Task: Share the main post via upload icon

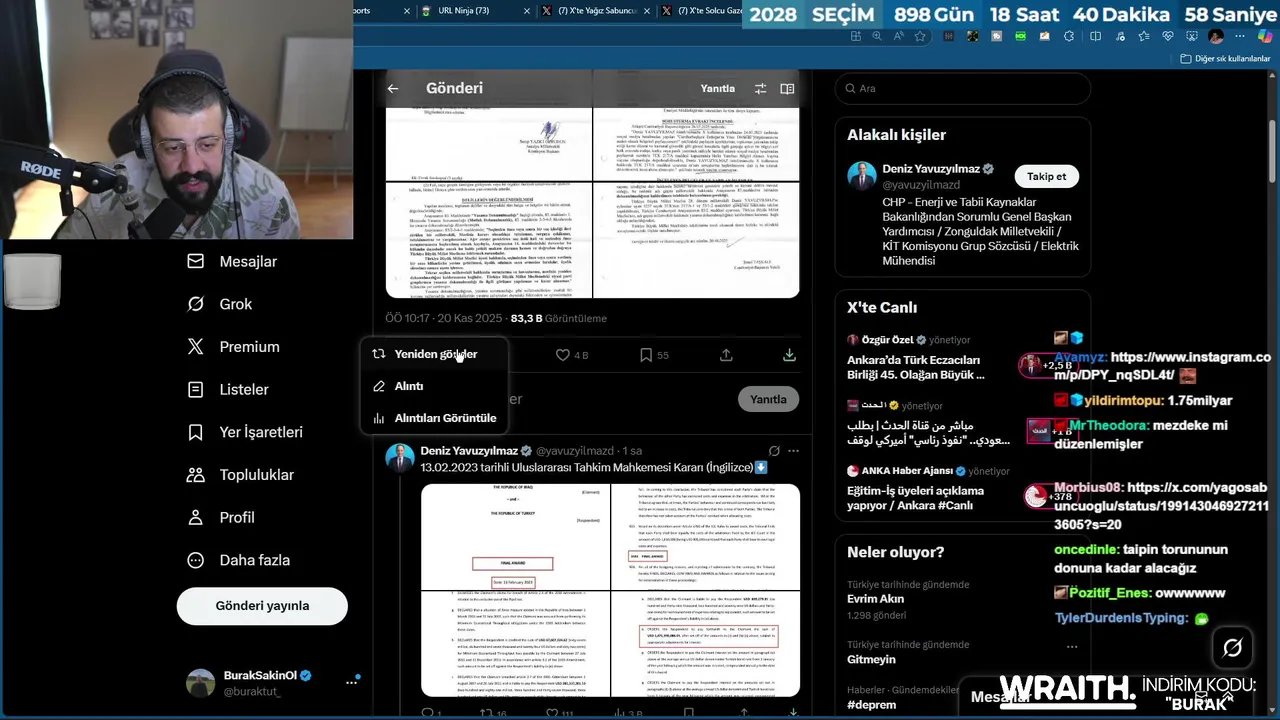Action: [726, 355]
